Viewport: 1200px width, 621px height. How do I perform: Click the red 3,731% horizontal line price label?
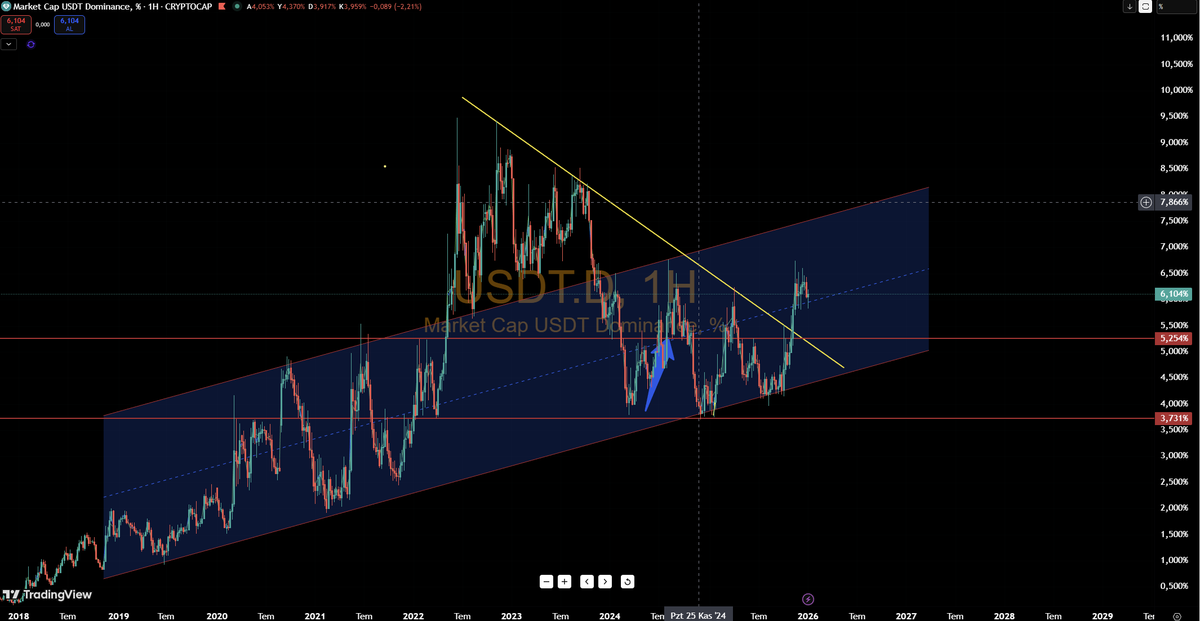pyautogui.click(x=1173, y=418)
